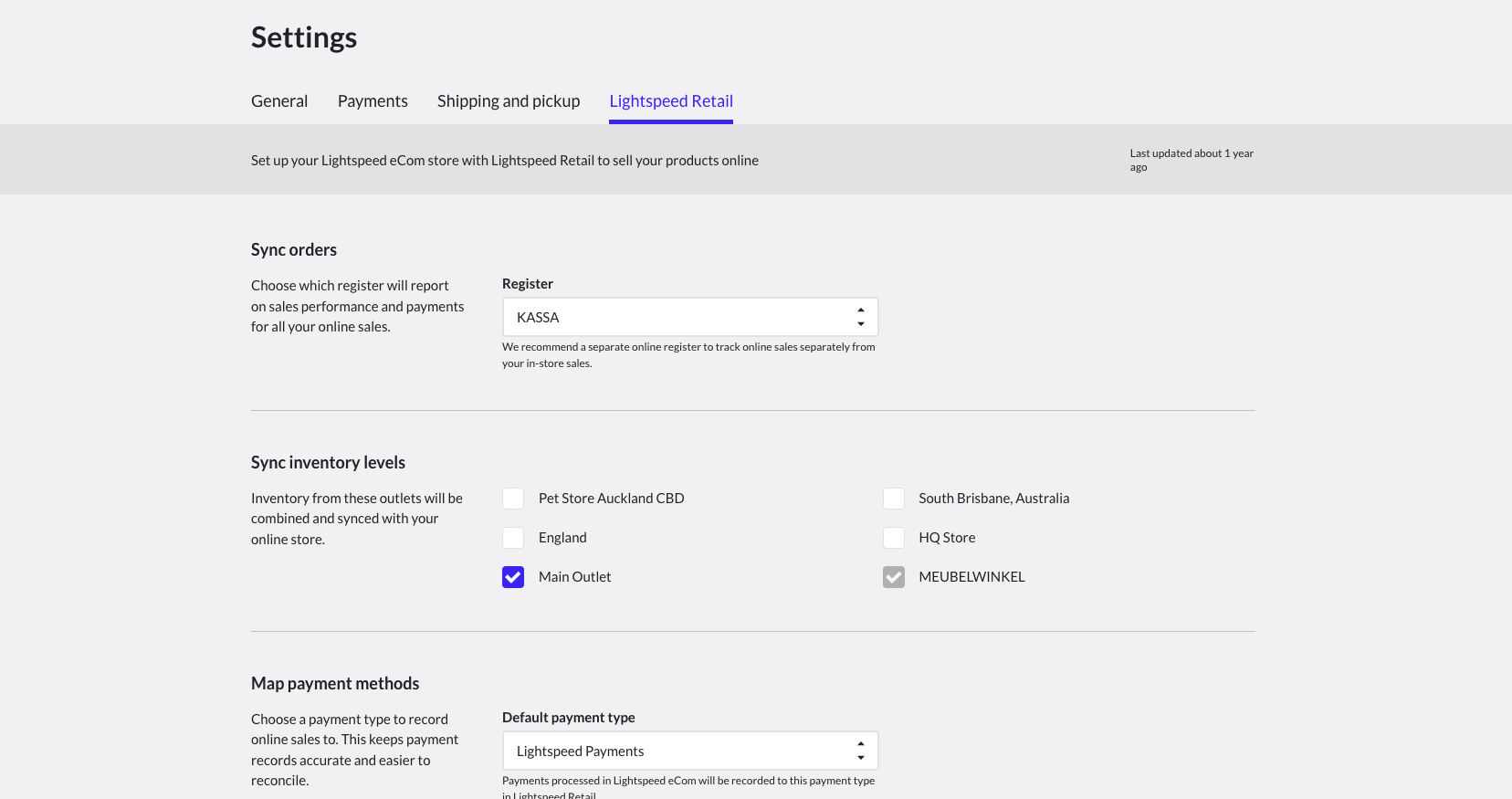This screenshot has width=1512, height=799.
Task: Click the Map payment methods heading
Action: (335, 684)
